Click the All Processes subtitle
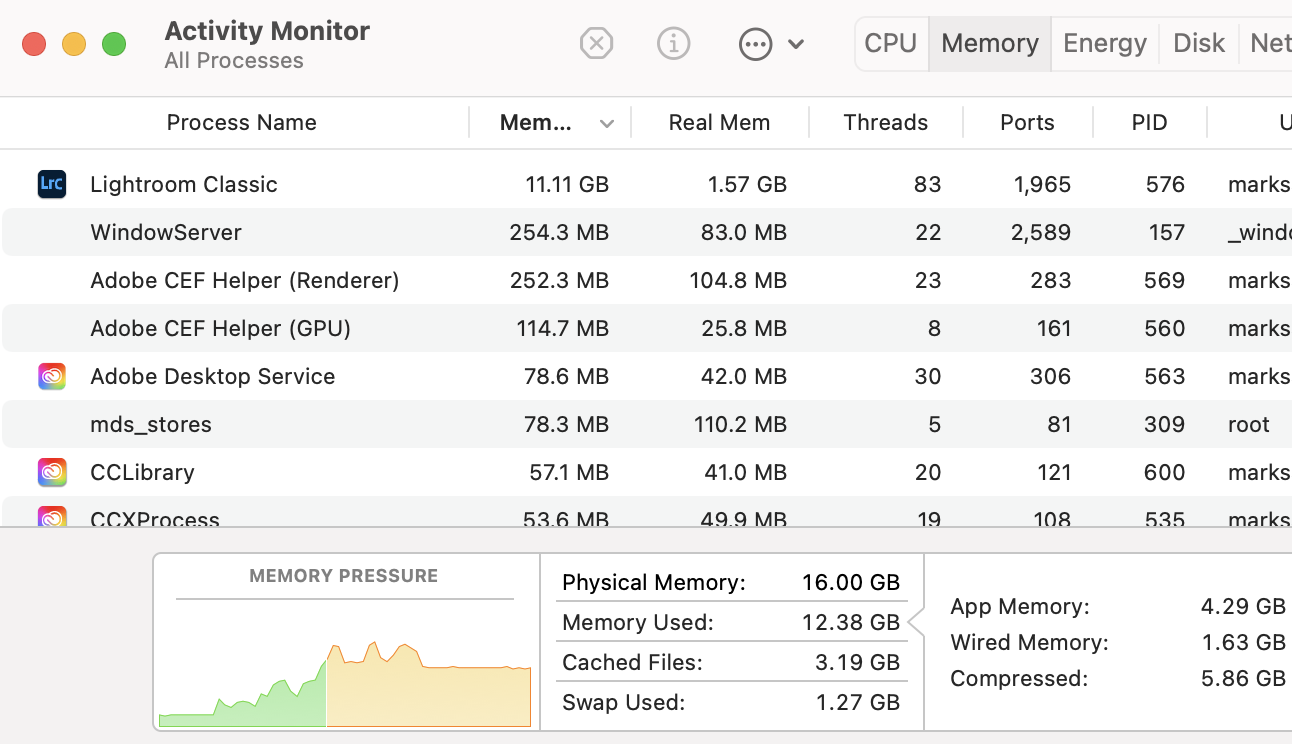 (234, 61)
